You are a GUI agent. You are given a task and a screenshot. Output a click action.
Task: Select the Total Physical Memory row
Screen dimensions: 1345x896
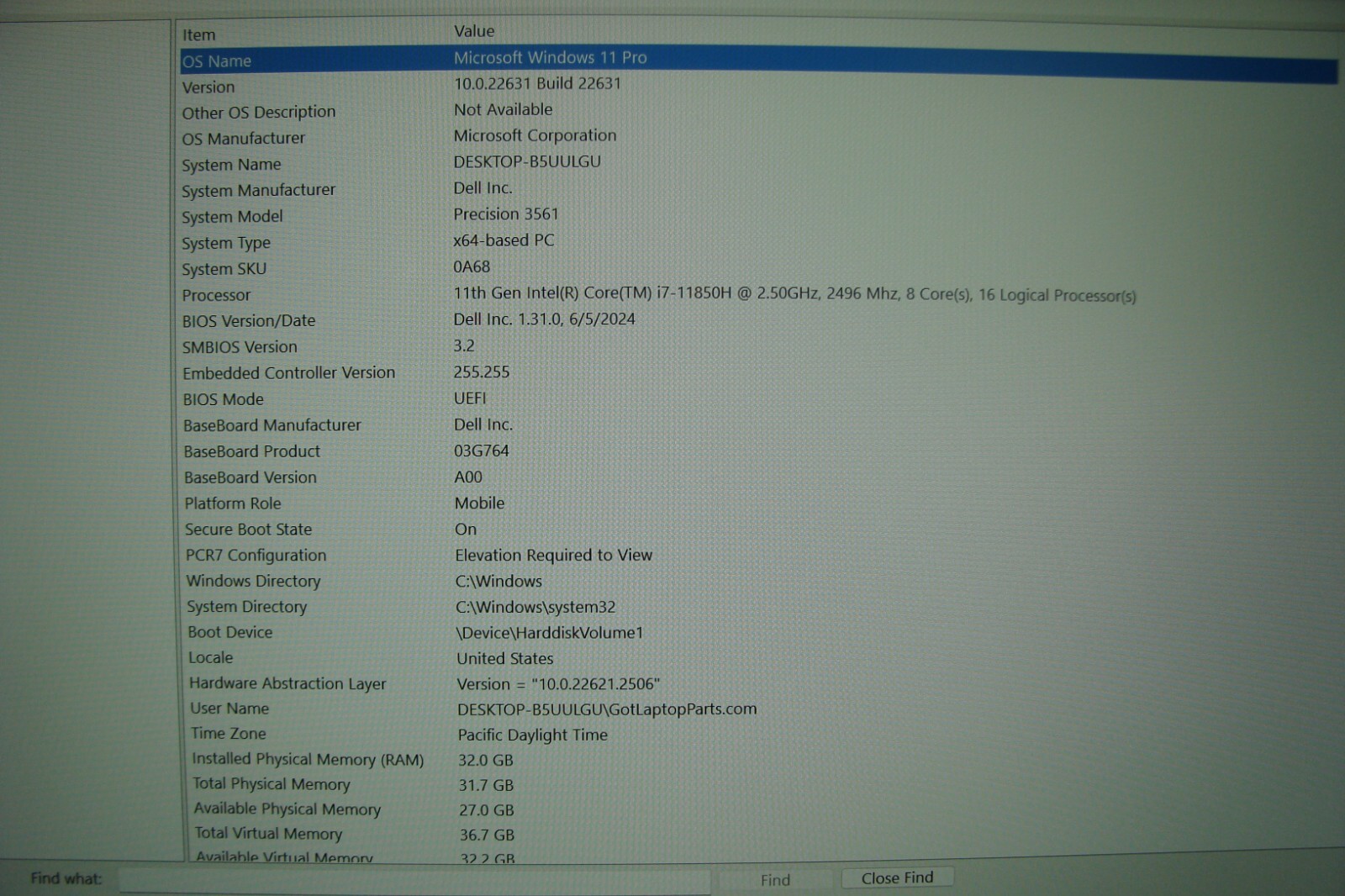tap(271, 784)
